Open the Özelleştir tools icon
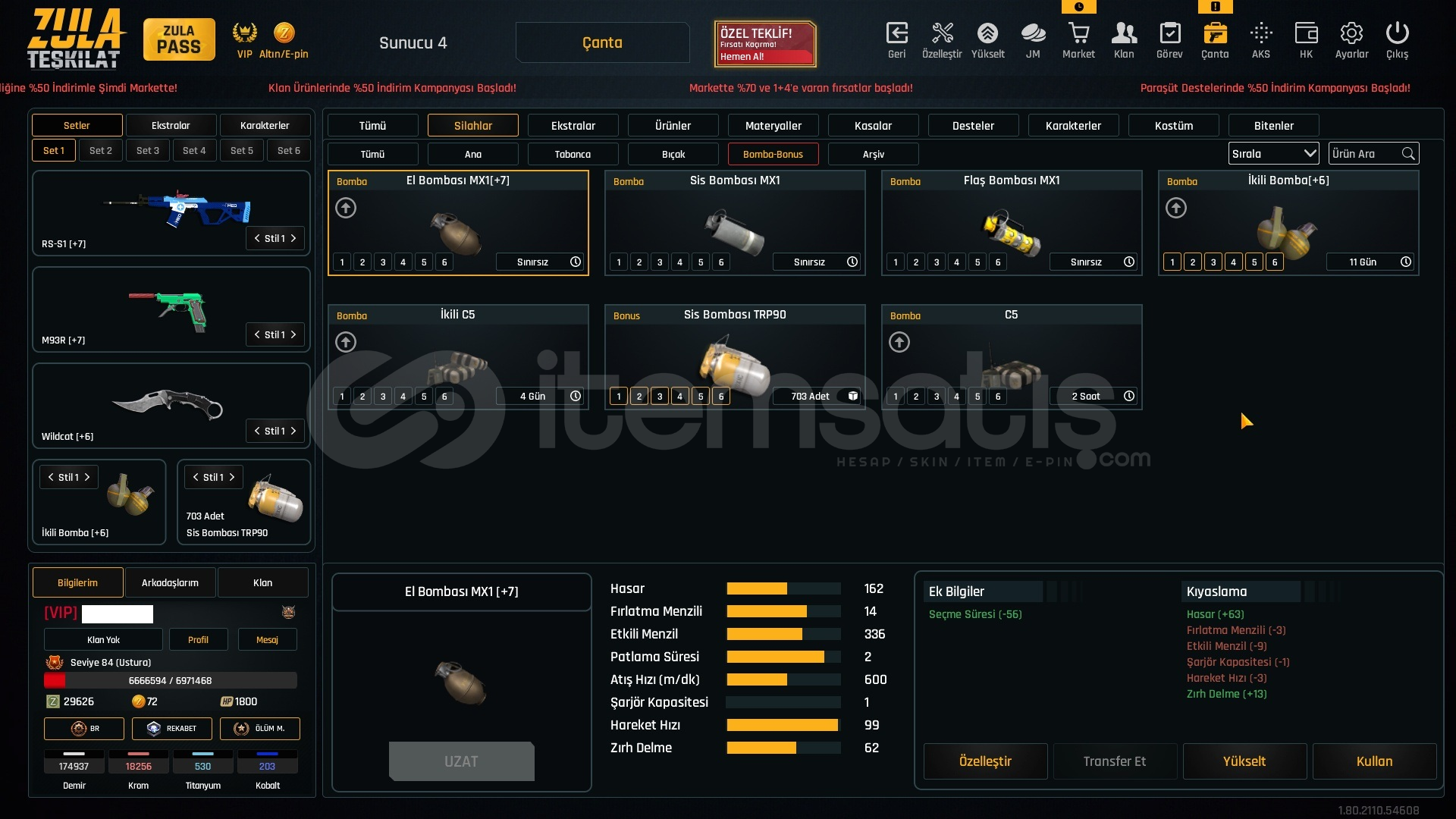The height and width of the screenshot is (819, 1456). tap(942, 34)
